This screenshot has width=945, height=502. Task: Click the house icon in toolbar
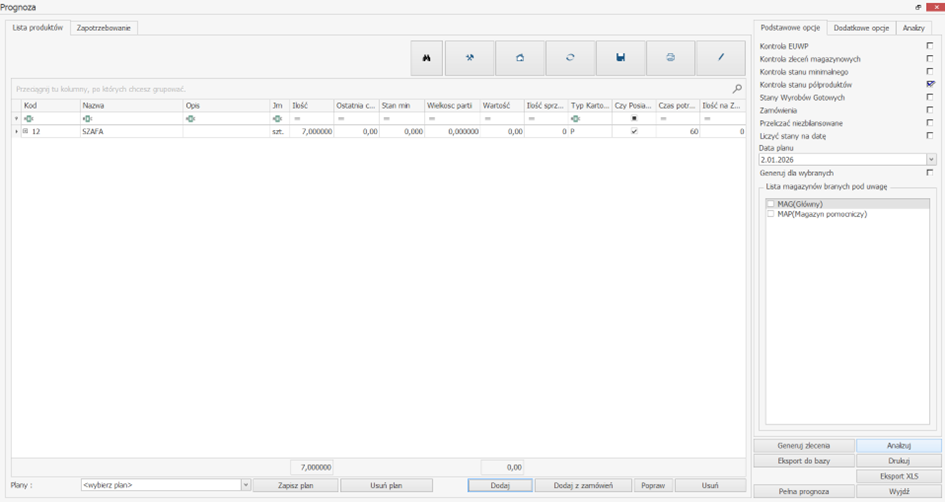(x=520, y=58)
